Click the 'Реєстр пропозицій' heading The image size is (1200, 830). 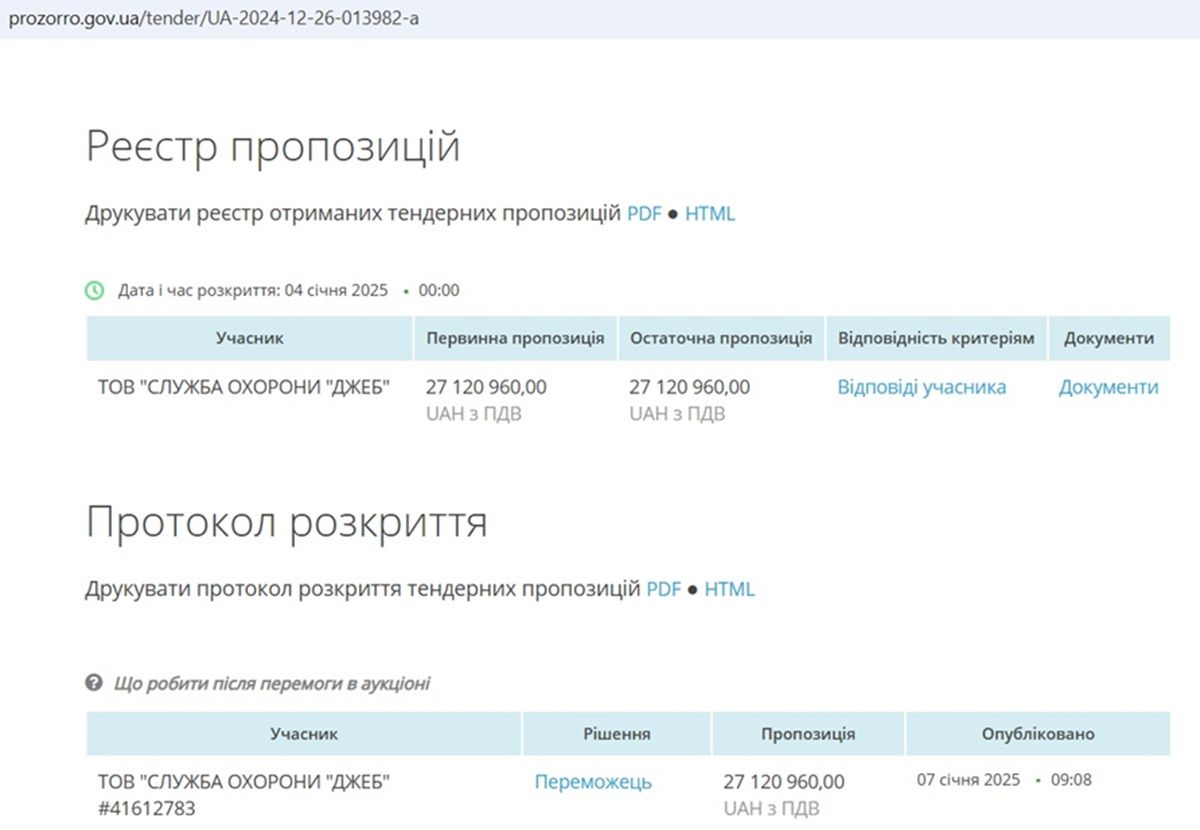273,148
